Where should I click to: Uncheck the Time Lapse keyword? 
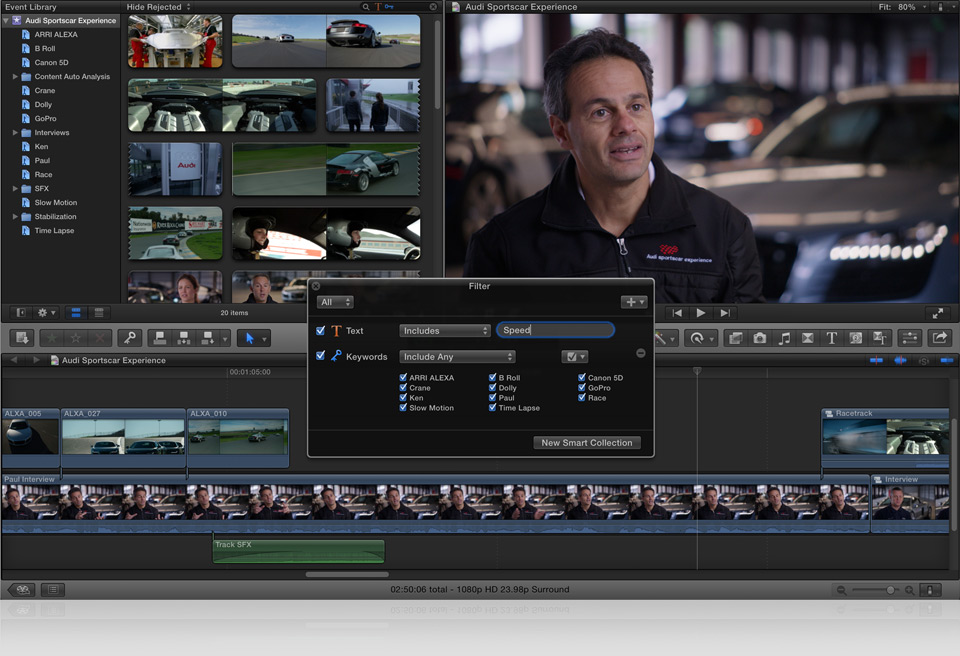pyautogui.click(x=493, y=407)
